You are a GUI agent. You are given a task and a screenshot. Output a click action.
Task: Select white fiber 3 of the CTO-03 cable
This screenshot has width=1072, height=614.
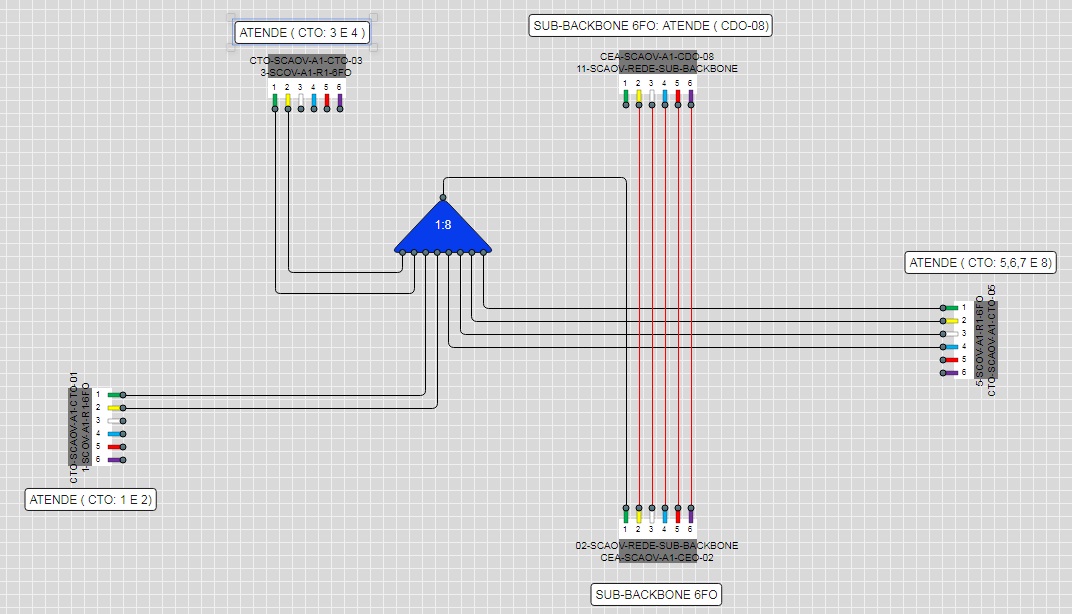pos(301,100)
